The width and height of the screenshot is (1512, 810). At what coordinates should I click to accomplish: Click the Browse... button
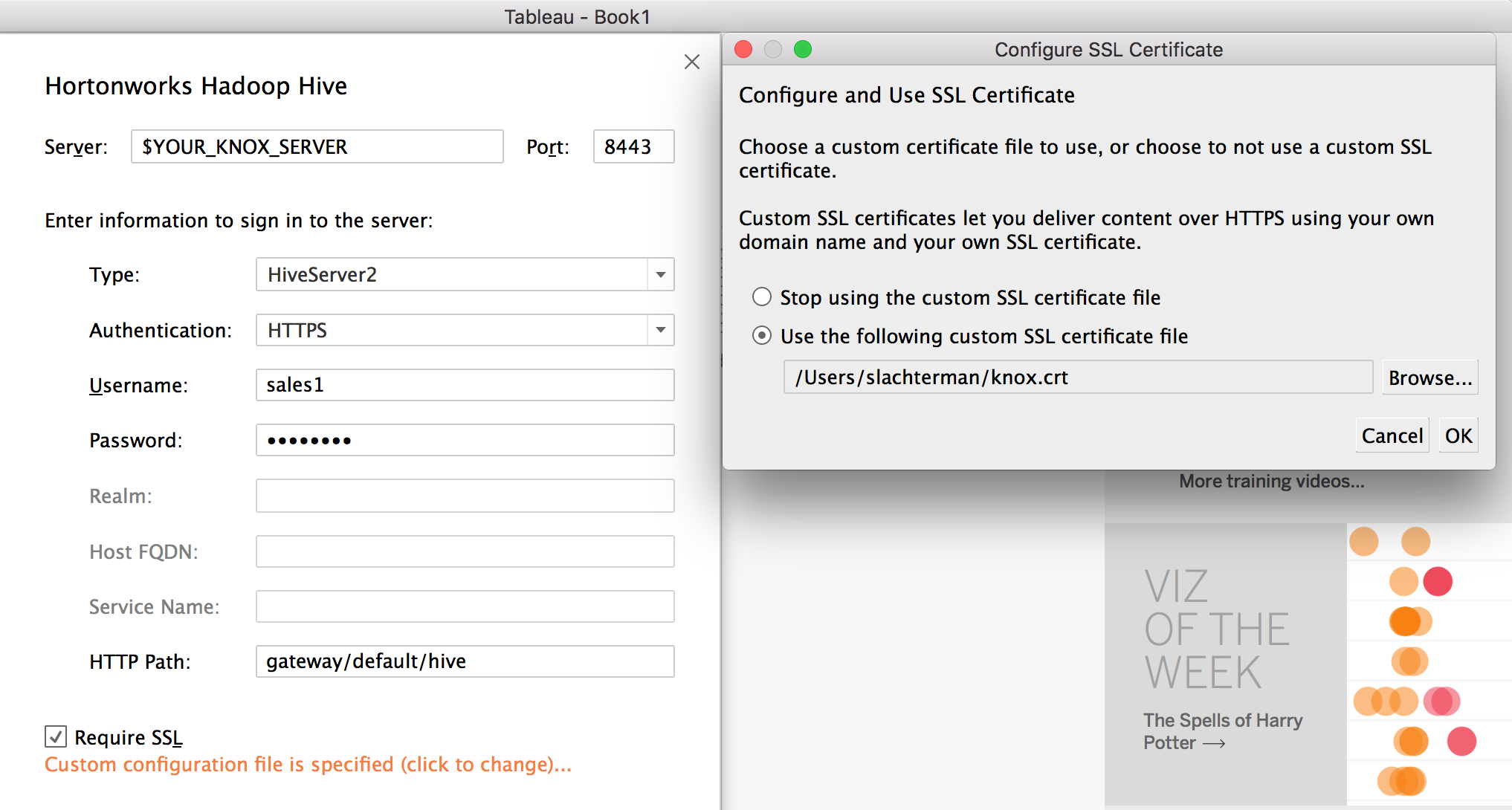pyautogui.click(x=1429, y=378)
